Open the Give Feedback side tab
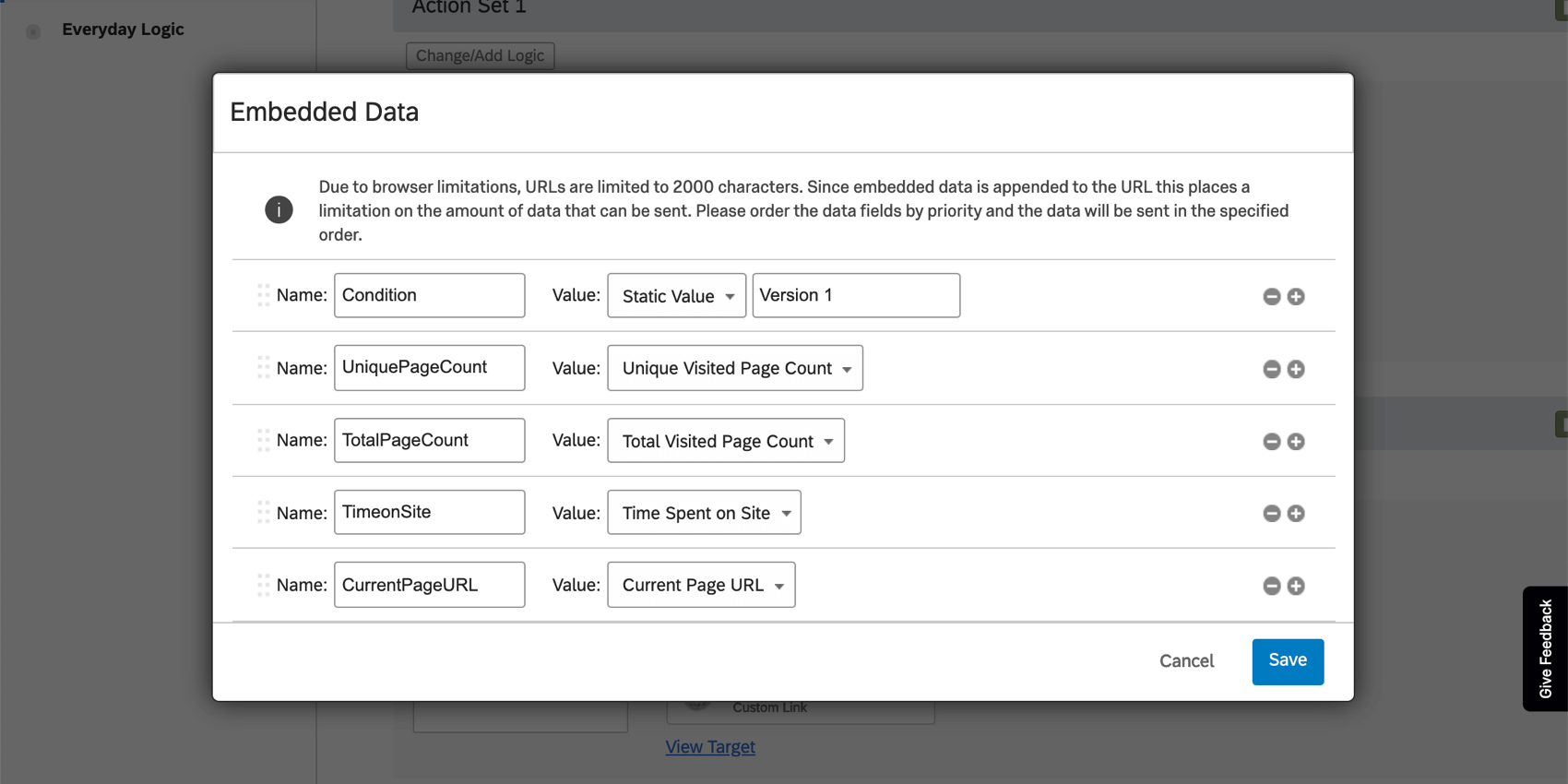The image size is (1568, 784). point(1546,648)
